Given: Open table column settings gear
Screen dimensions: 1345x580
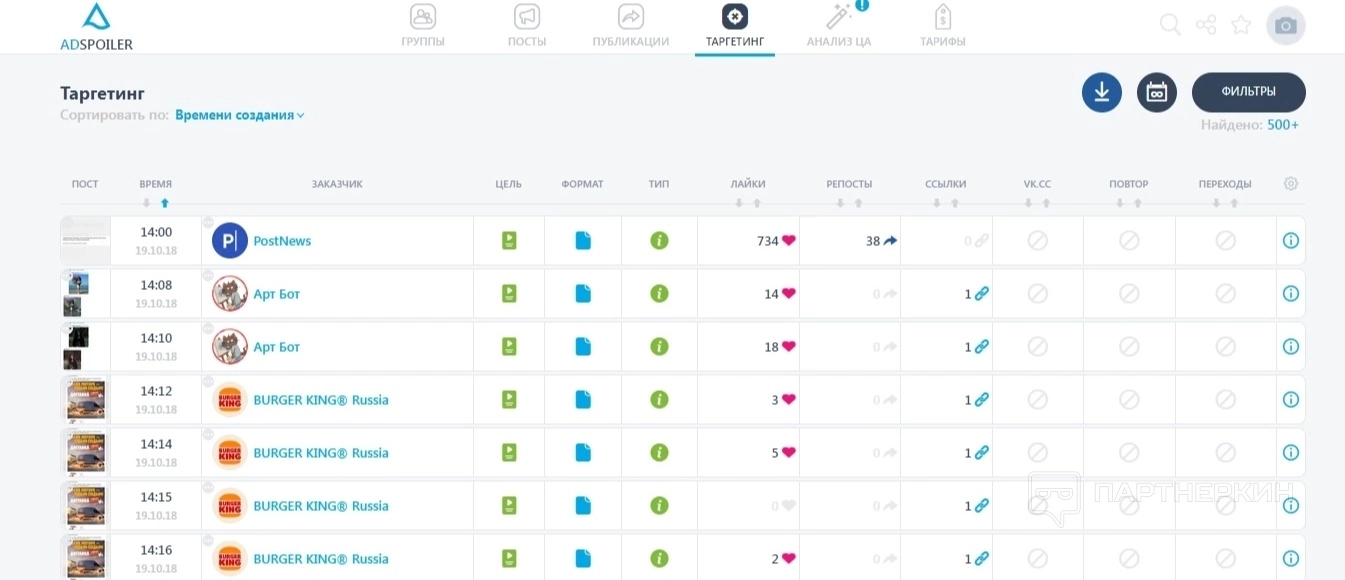Looking at the screenshot, I should 1290,184.
